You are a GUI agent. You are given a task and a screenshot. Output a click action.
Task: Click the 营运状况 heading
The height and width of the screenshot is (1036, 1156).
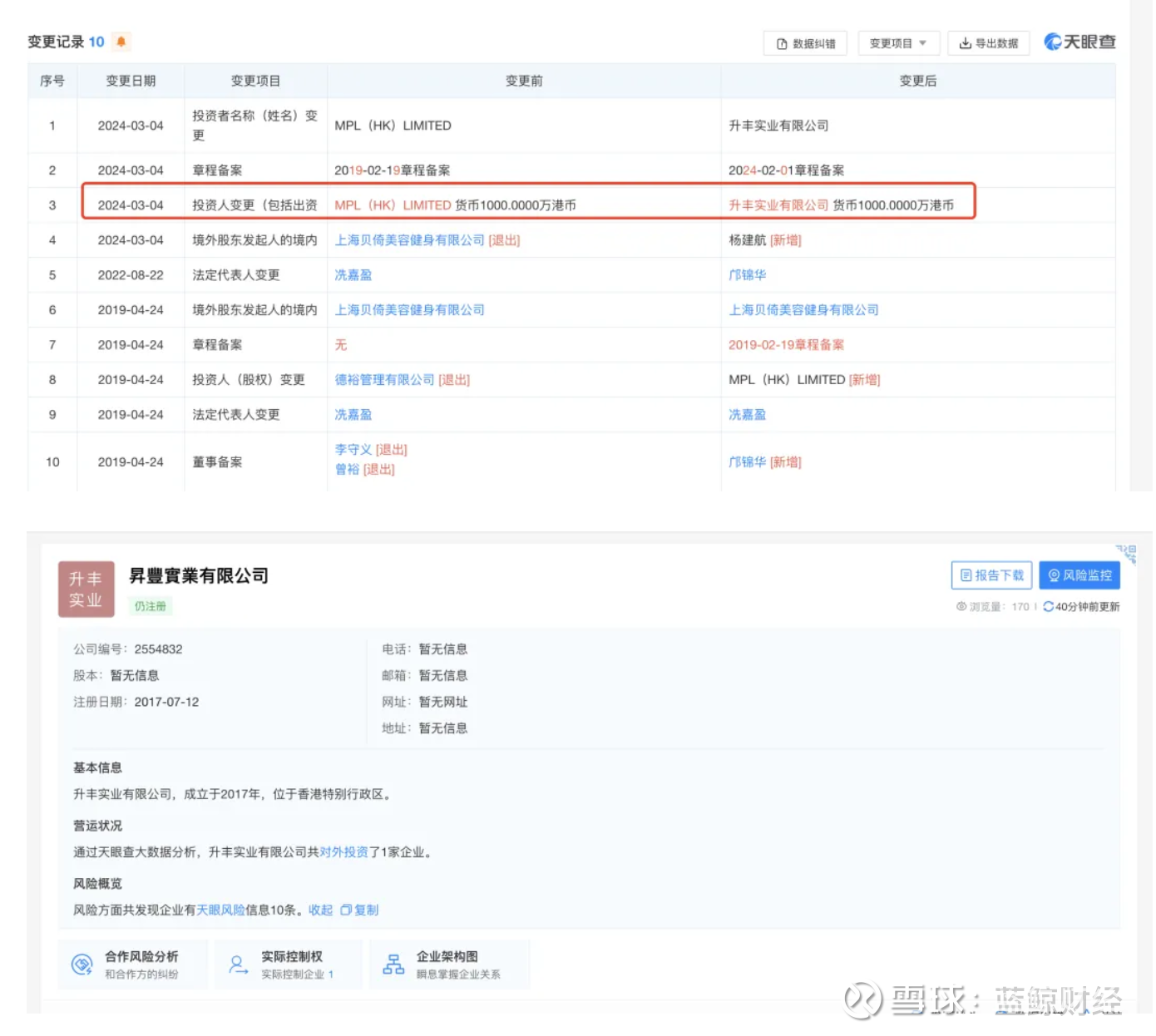click(x=97, y=826)
